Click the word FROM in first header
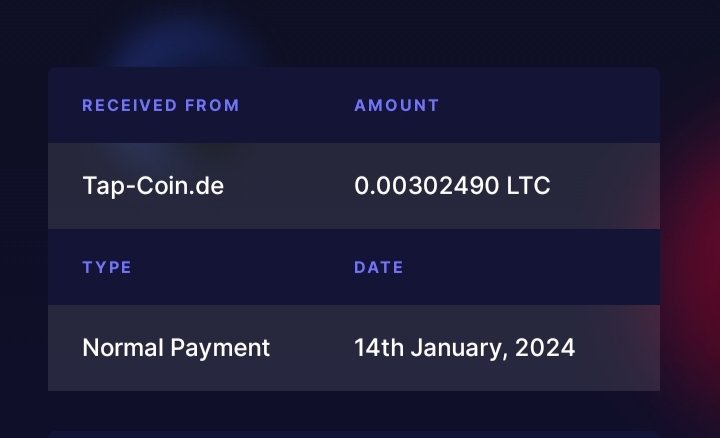Viewport: 720px width, 438px height. [212, 106]
